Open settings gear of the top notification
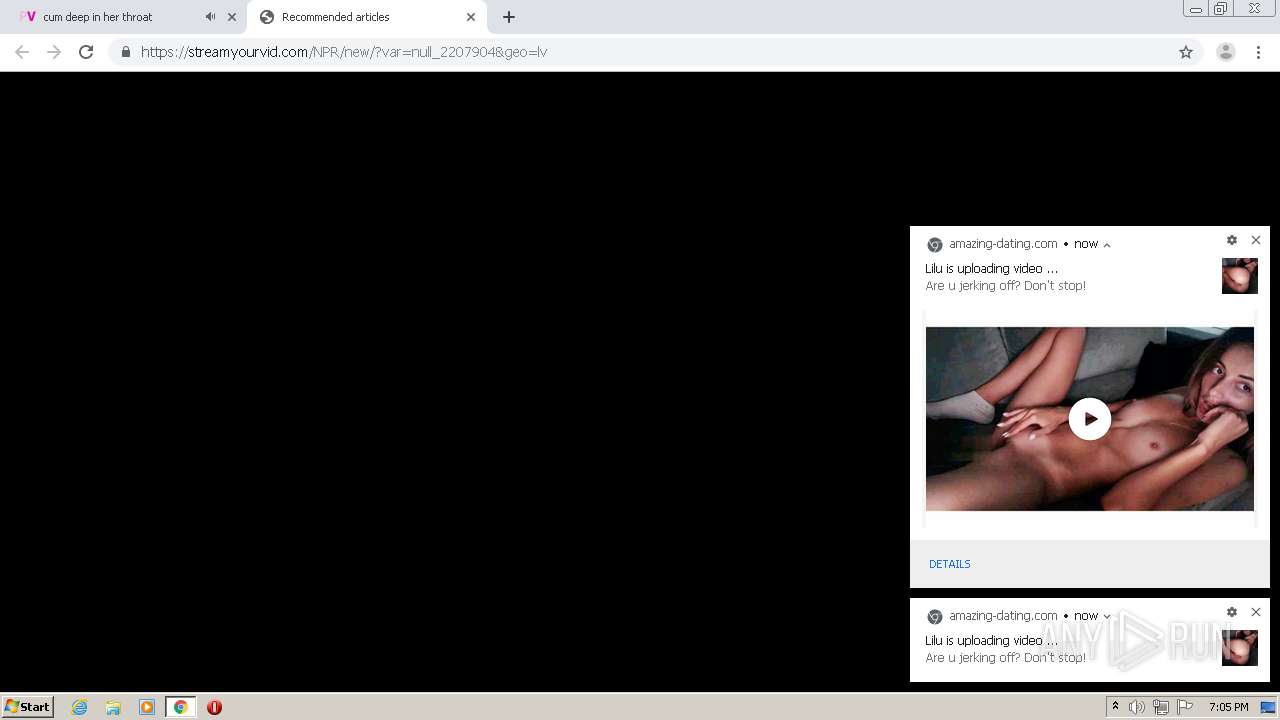This screenshot has height=720, width=1280. click(1232, 240)
